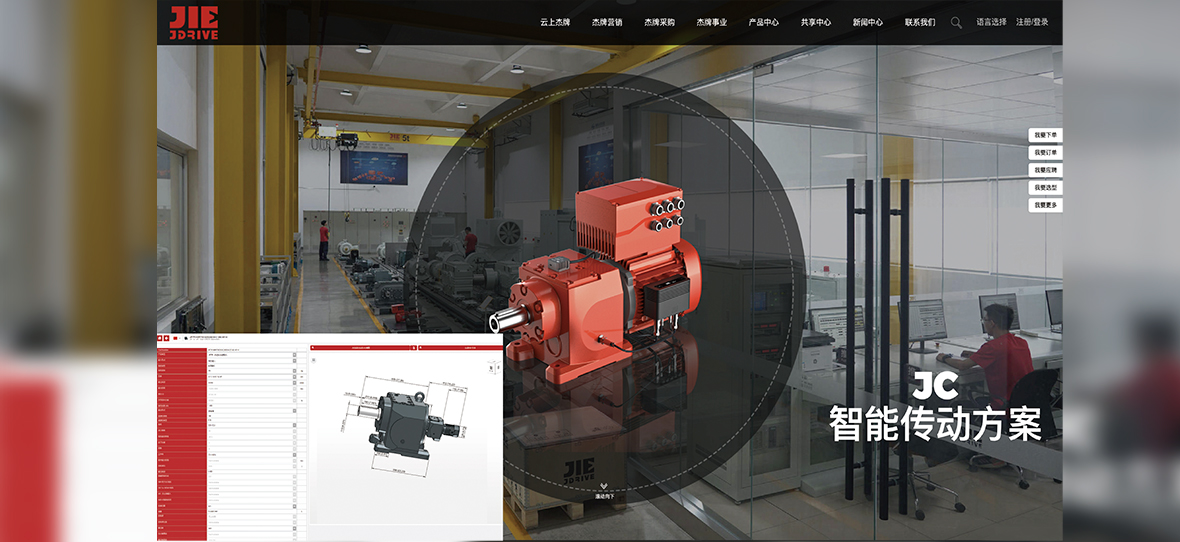1180x542 pixels.
Task: Go to 产品中心 in navigation
Action: (x=763, y=22)
